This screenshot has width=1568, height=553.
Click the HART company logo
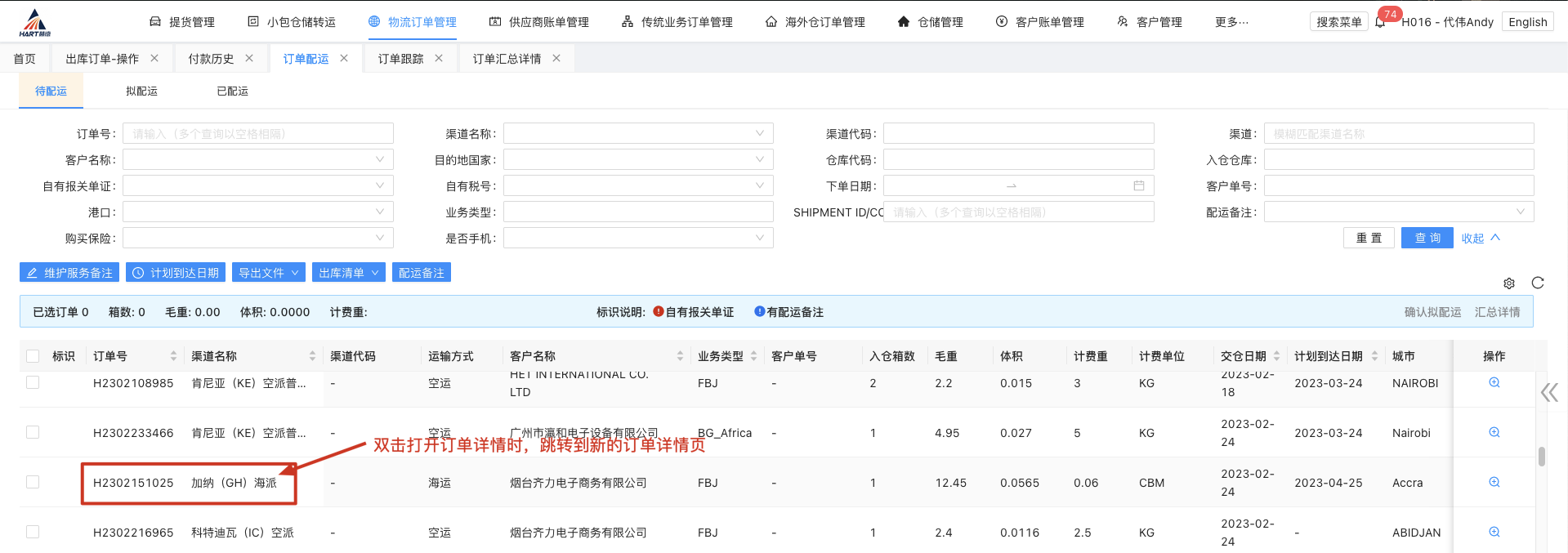click(x=34, y=23)
